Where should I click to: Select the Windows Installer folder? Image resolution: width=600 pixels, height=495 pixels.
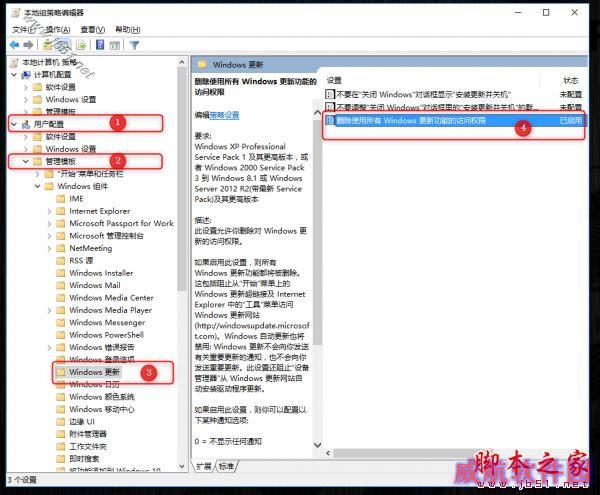[101, 273]
